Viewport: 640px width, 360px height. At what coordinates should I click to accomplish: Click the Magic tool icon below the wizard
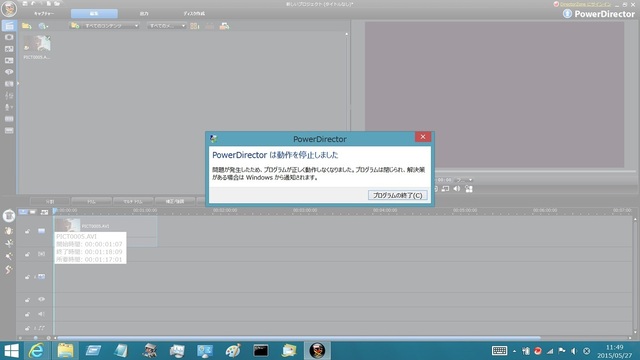(9, 231)
